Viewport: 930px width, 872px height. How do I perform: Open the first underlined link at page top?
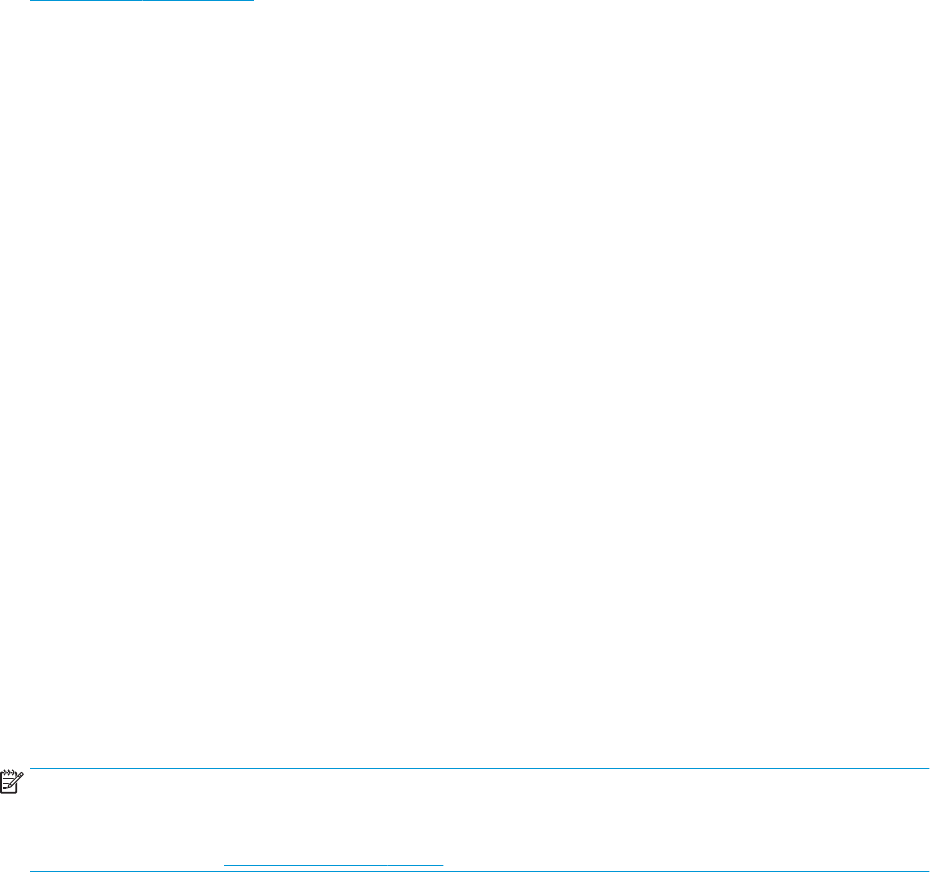tap(86, 1)
